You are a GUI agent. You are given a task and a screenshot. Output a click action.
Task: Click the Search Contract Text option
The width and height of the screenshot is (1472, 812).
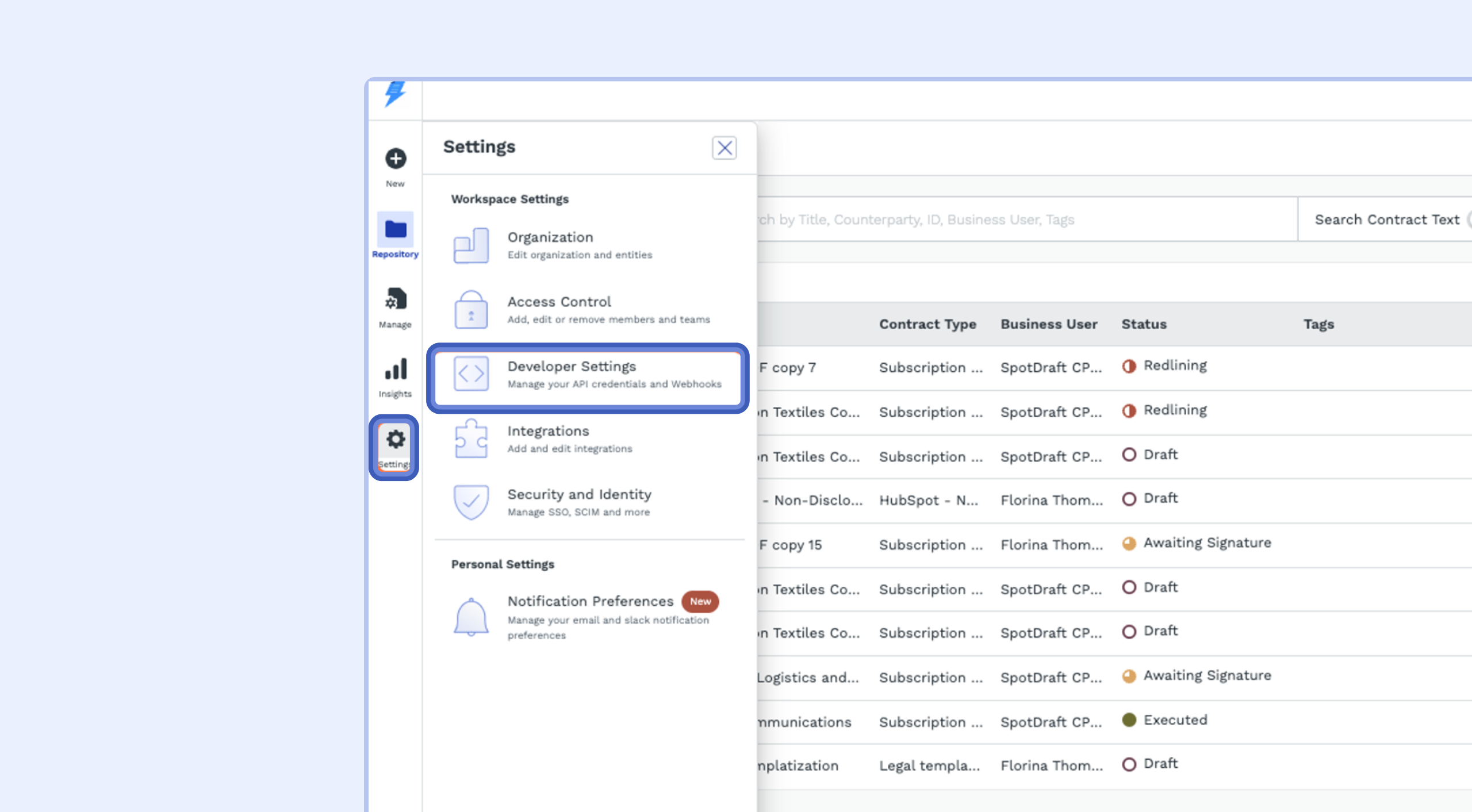(1386, 220)
